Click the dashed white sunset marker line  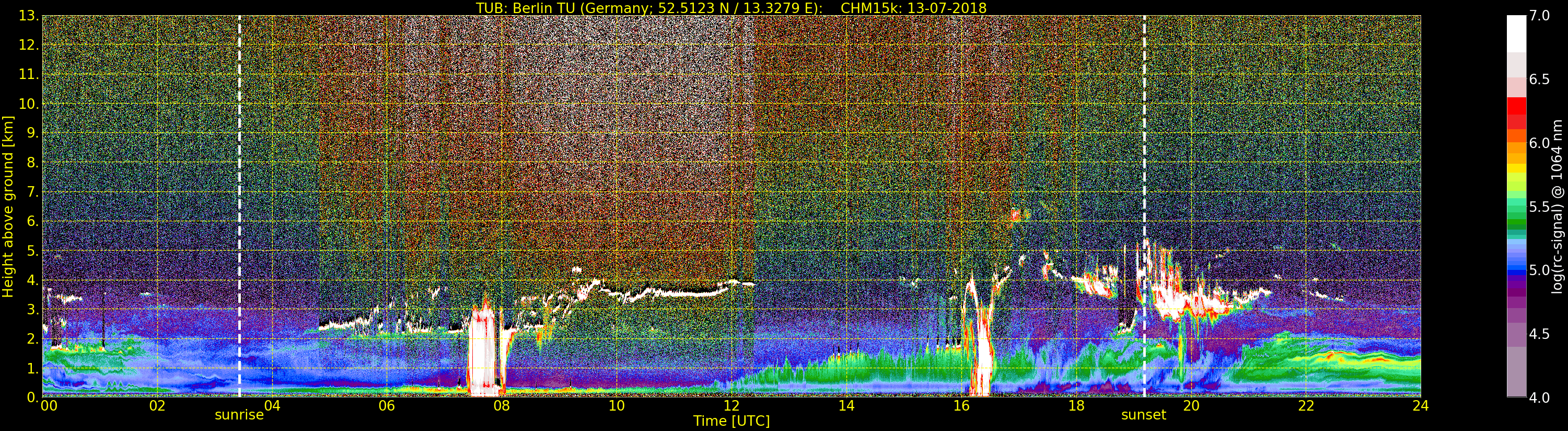1144,206
